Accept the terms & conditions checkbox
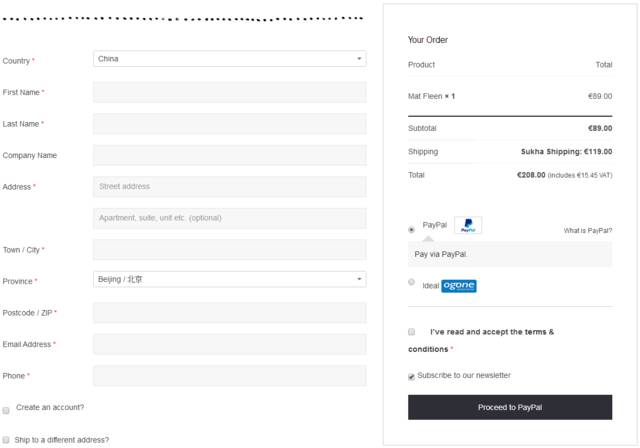Screen dimensions: 640x448 pyautogui.click(x=412, y=331)
